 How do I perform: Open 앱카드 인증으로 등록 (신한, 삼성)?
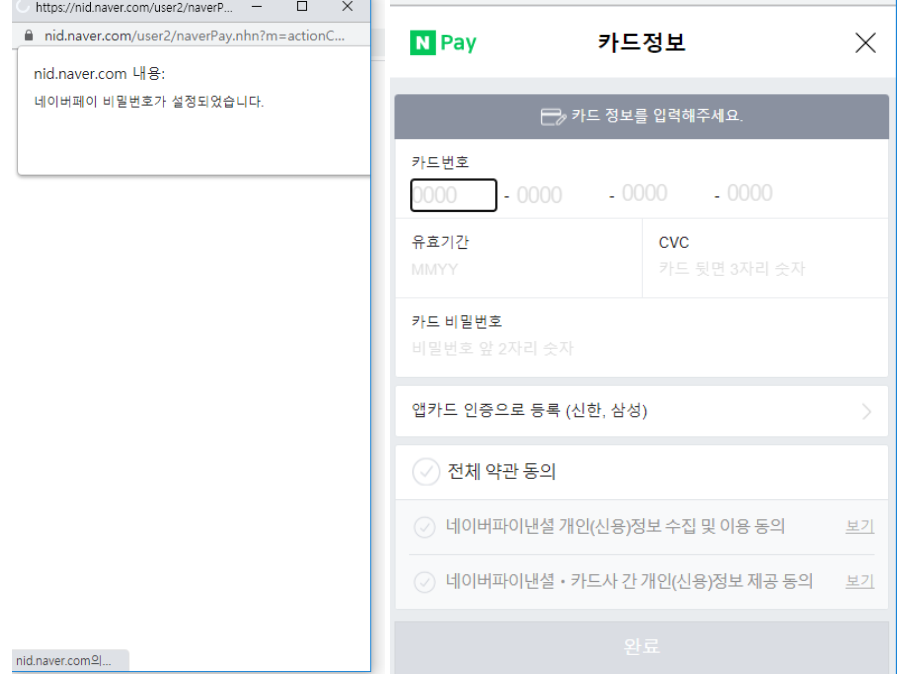pyautogui.click(x=641, y=411)
